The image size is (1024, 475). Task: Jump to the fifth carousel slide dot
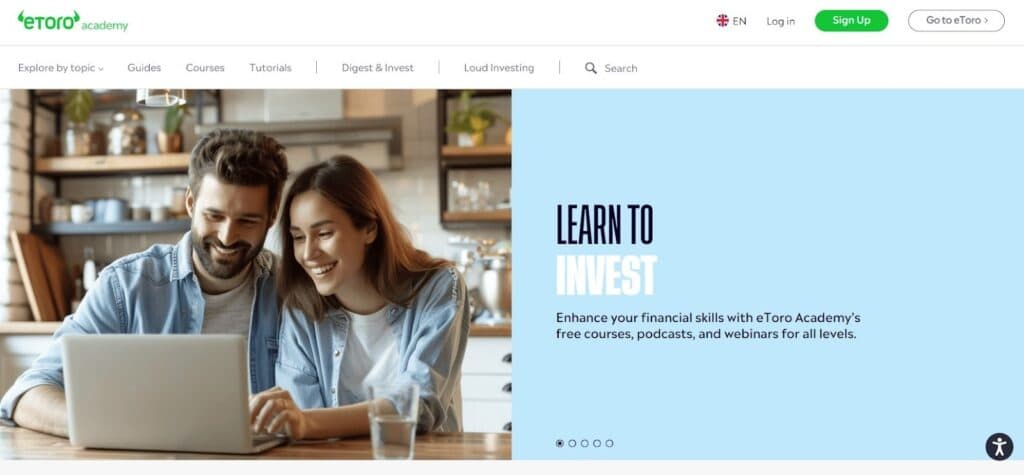click(x=609, y=443)
